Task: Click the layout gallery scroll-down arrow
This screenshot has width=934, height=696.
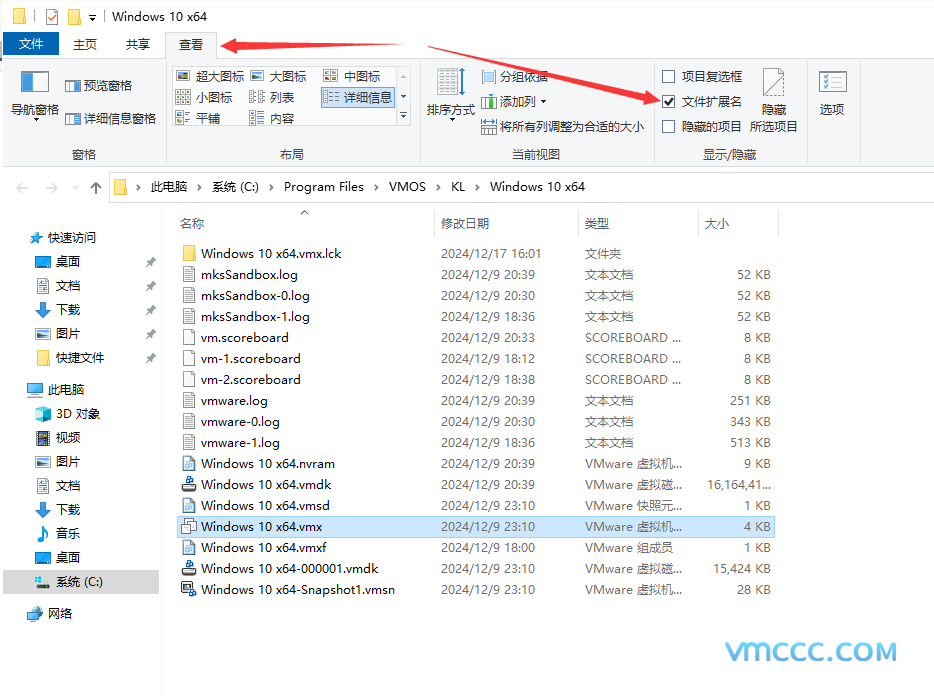Action: click(x=404, y=97)
